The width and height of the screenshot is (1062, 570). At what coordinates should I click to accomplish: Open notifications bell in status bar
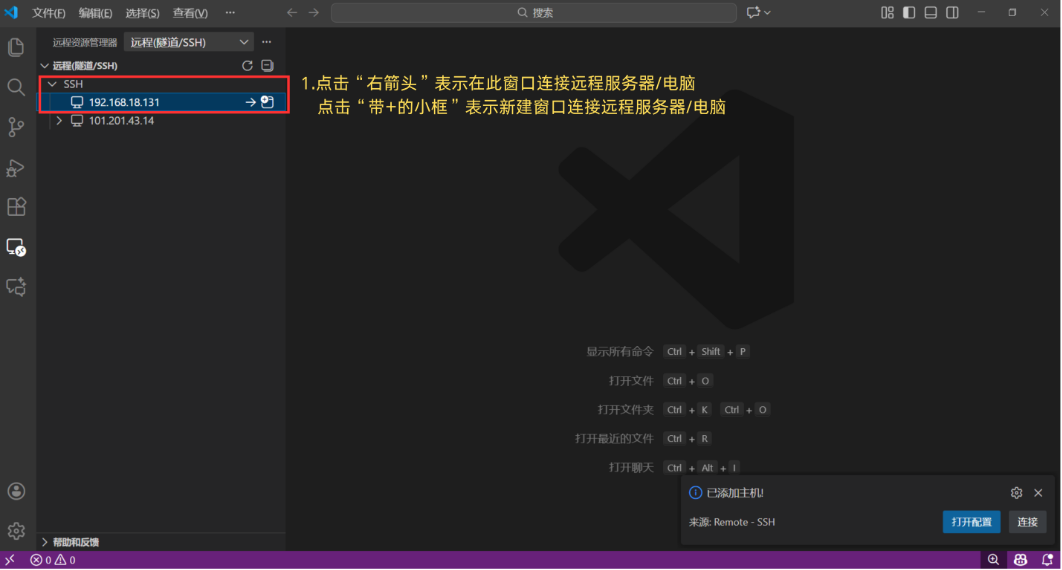click(1047, 560)
